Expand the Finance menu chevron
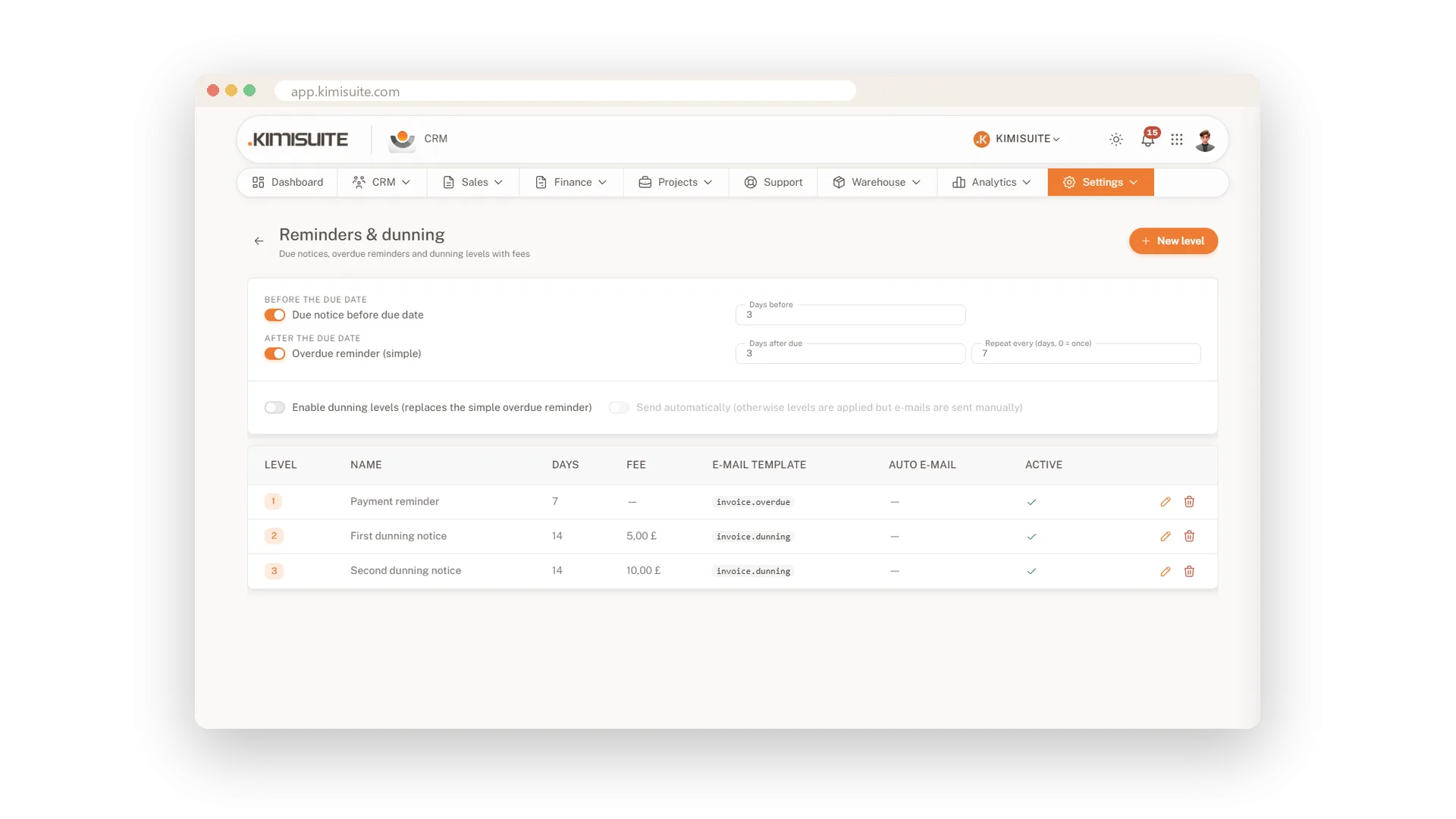The height and width of the screenshot is (819, 1456). click(602, 182)
